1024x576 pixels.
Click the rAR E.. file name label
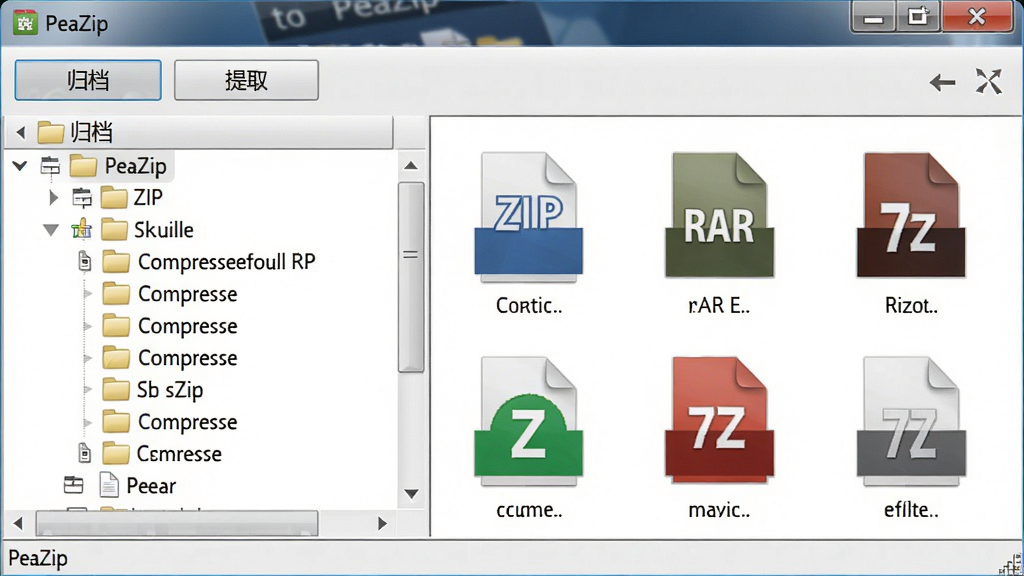tap(719, 305)
